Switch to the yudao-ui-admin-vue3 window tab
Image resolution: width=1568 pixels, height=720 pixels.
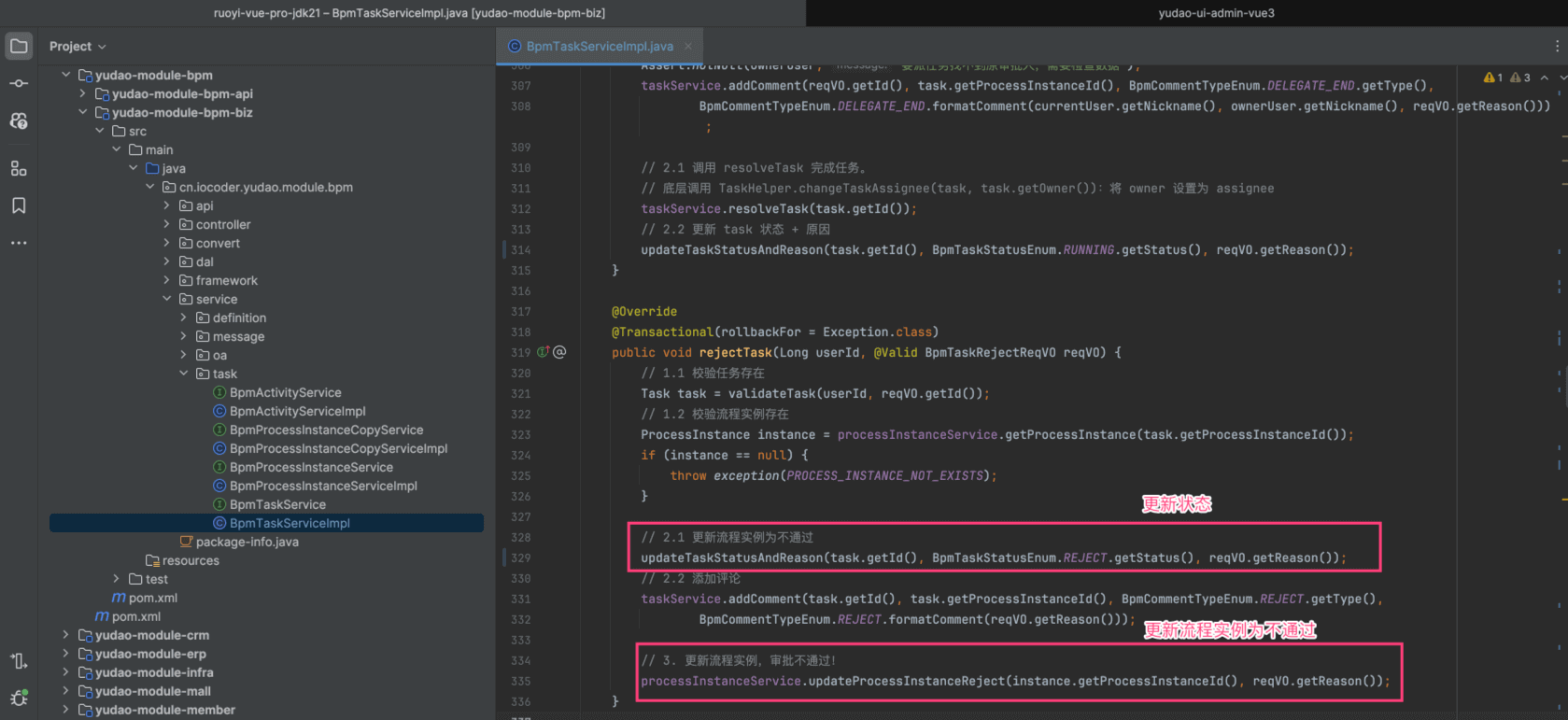click(1216, 13)
